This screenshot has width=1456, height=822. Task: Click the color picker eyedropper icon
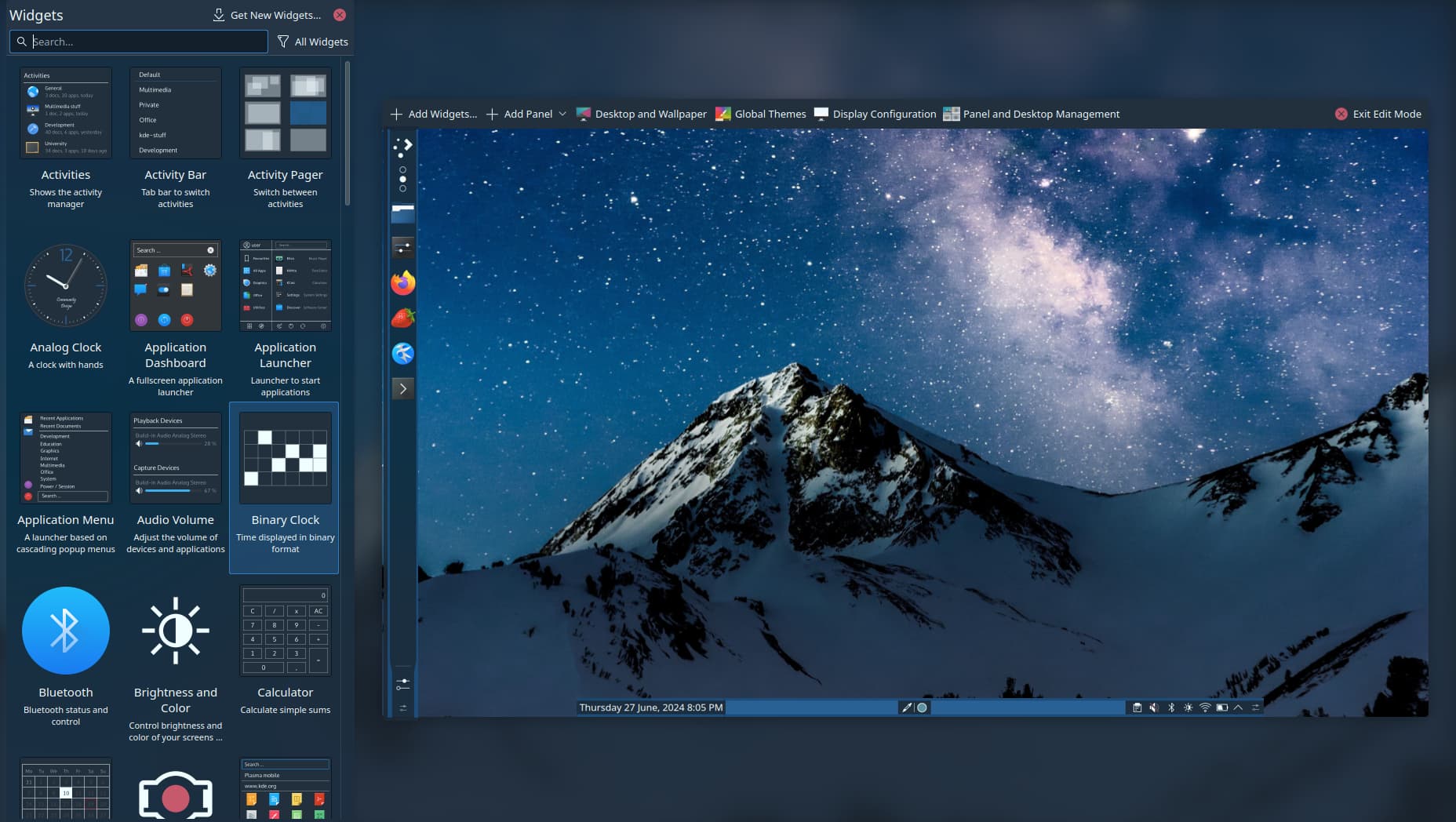[x=907, y=707]
